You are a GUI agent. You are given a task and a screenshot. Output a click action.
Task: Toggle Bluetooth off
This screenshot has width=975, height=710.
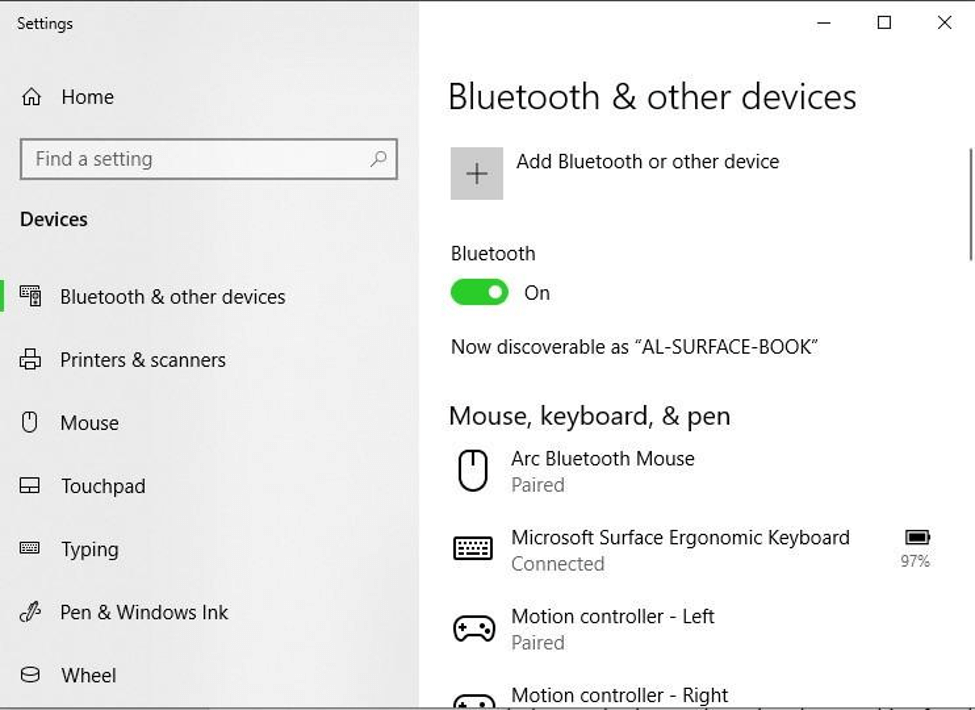click(x=479, y=292)
